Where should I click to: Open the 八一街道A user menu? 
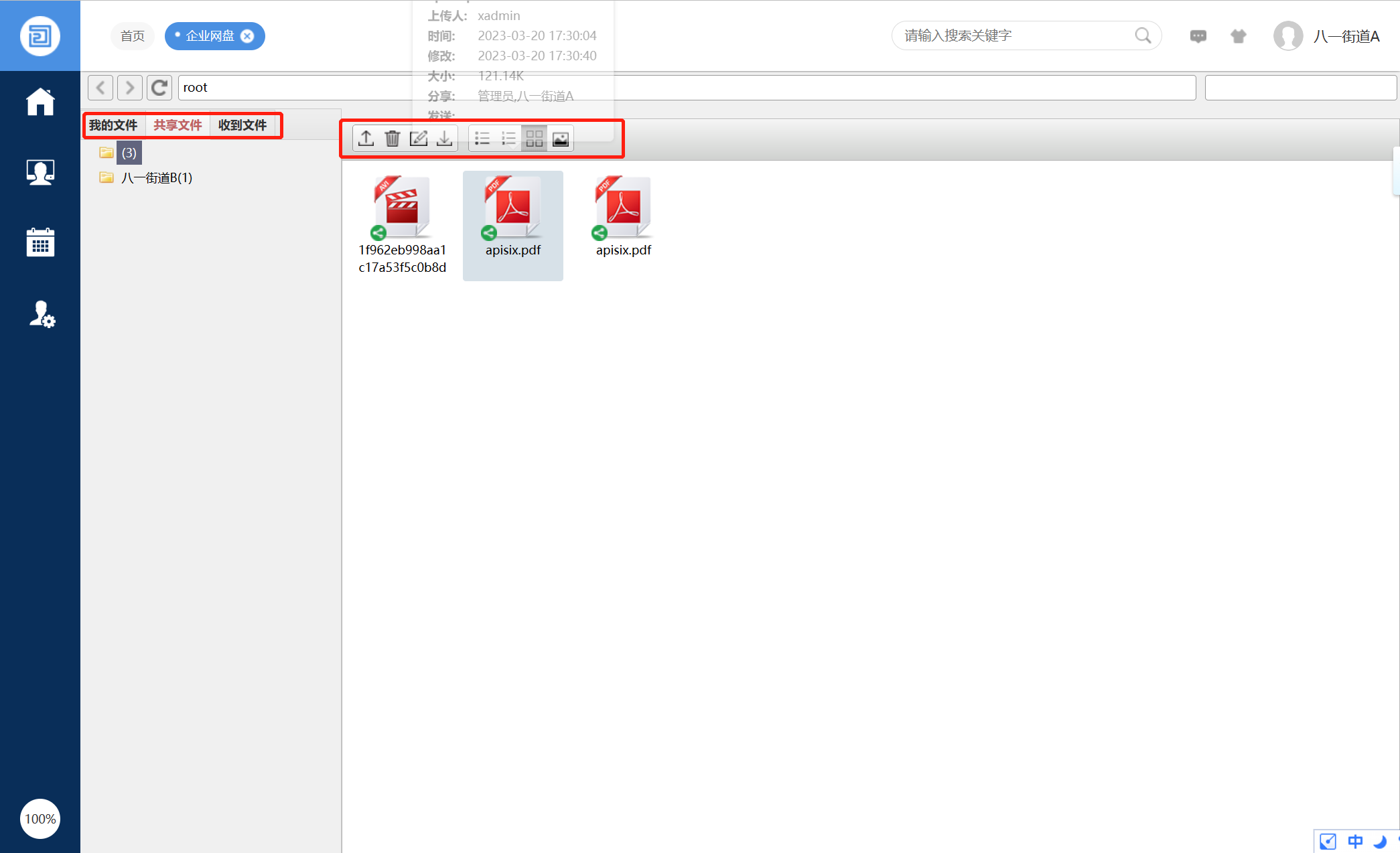point(1346,36)
